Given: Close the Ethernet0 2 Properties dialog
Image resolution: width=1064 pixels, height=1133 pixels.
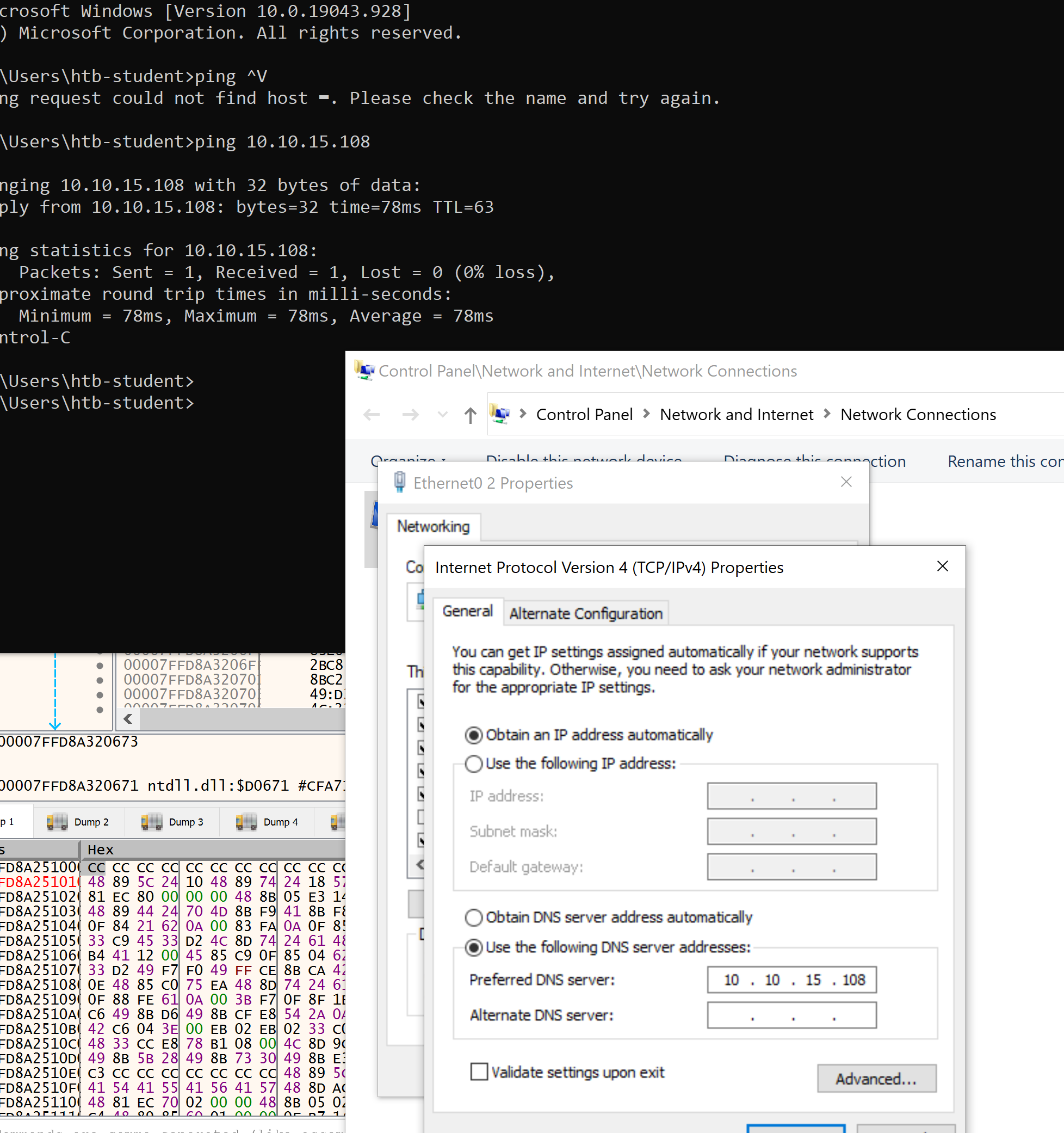Looking at the screenshot, I should click(x=846, y=482).
